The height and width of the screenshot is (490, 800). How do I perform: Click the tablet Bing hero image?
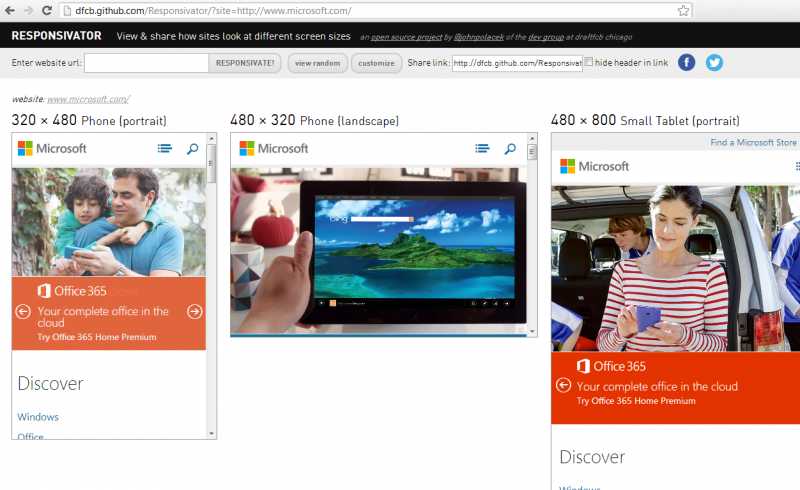point(379,251)
